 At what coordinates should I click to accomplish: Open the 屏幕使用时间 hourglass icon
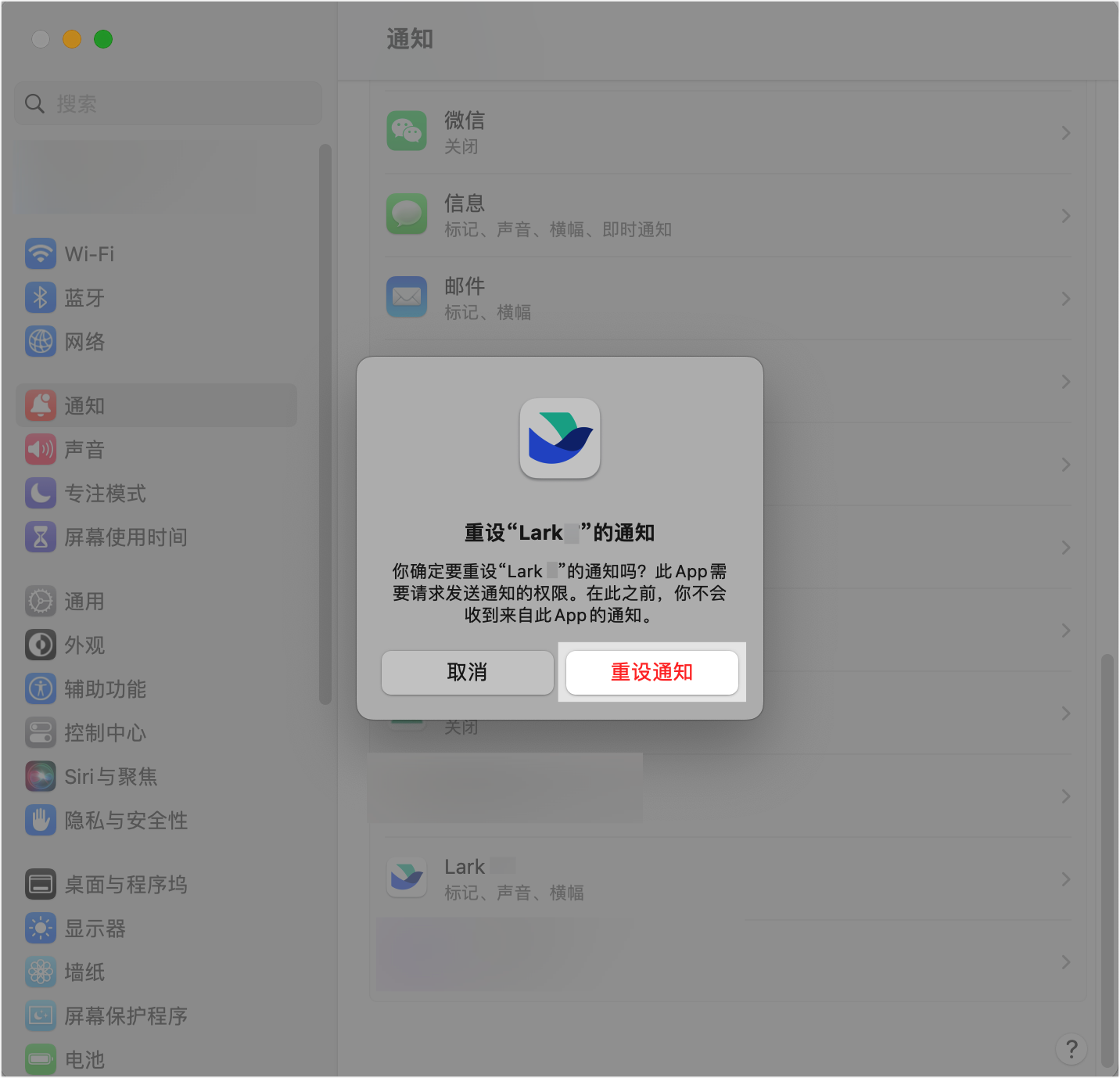click(41, 537)
